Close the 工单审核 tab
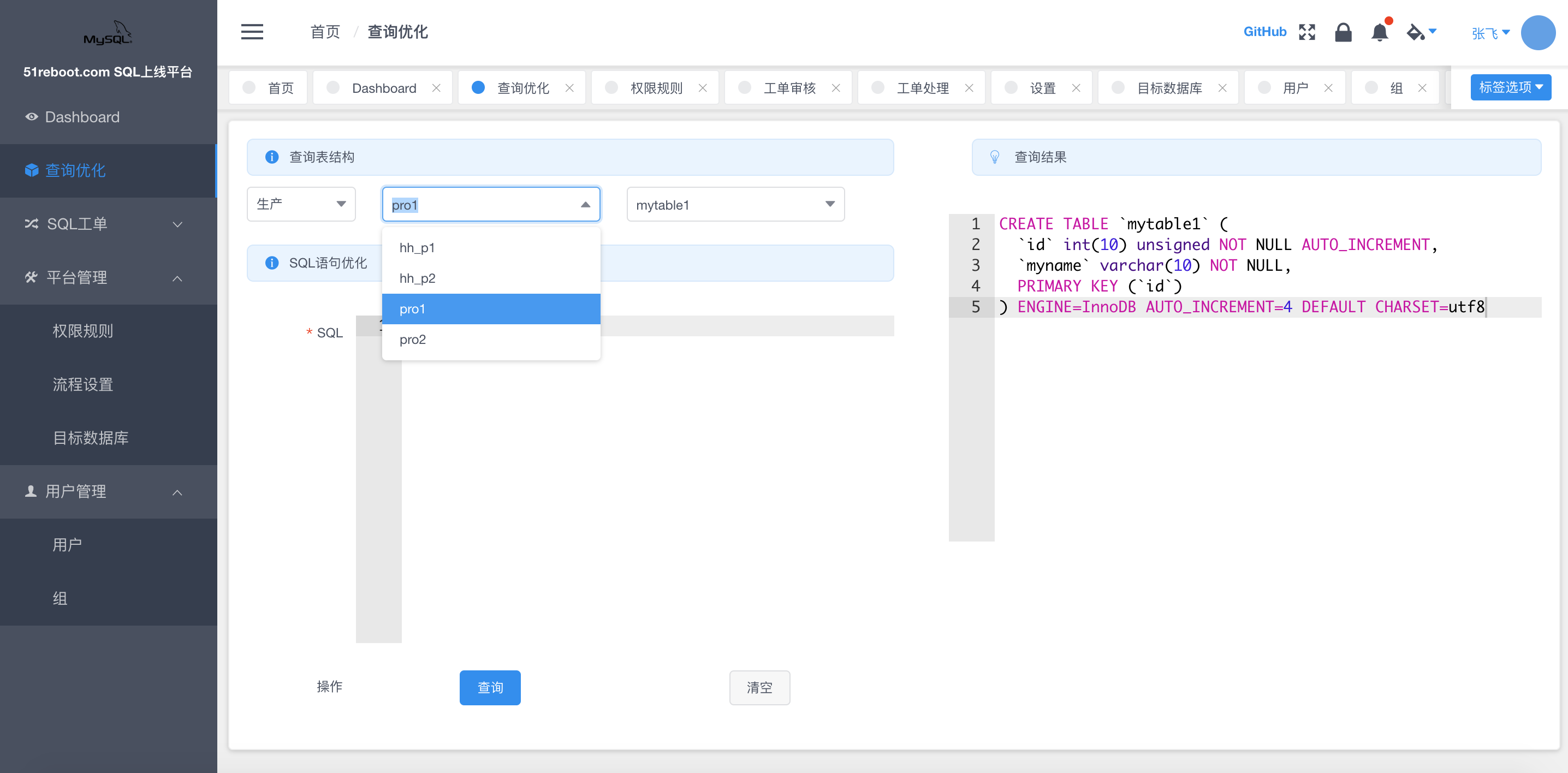1568x773 pixels. coord(836,88)
